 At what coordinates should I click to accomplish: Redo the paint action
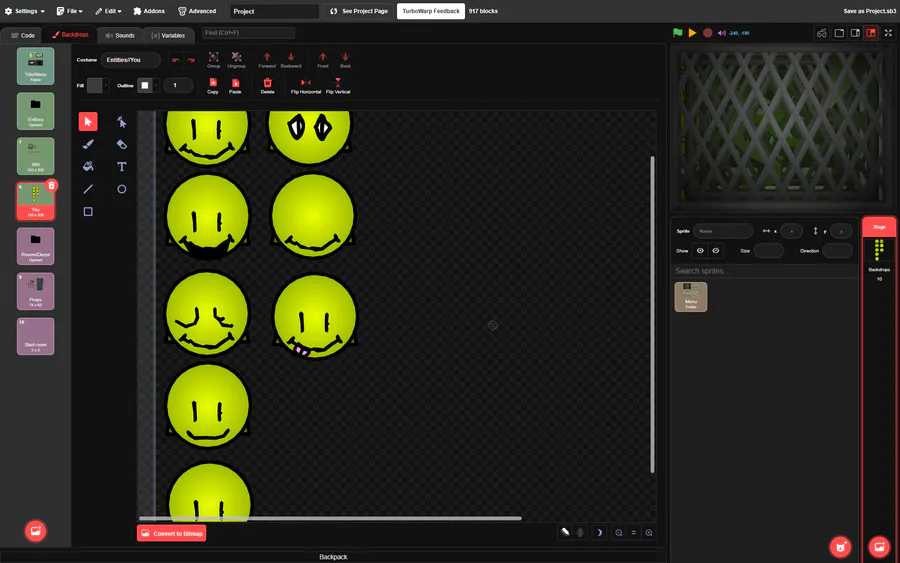pos(191,60)
